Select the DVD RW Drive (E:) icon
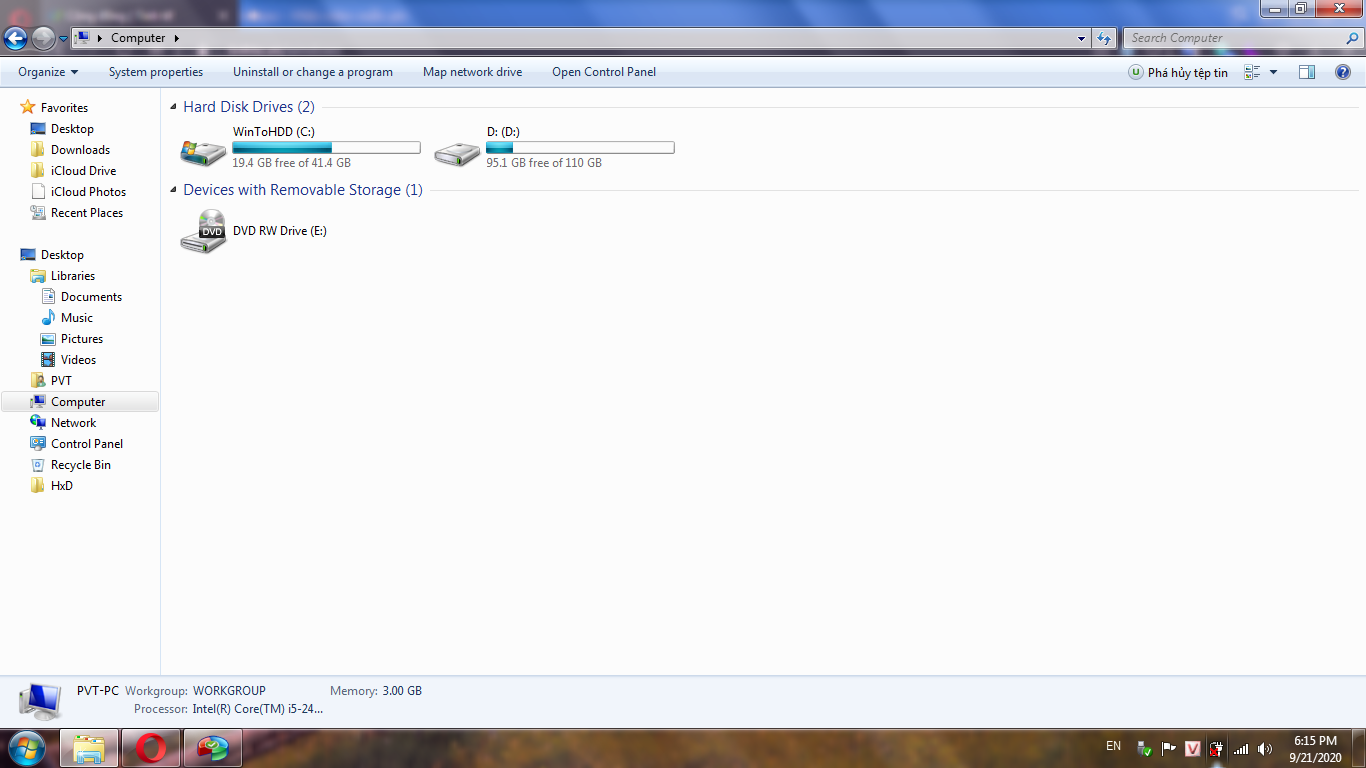 (x=203, y=231)
